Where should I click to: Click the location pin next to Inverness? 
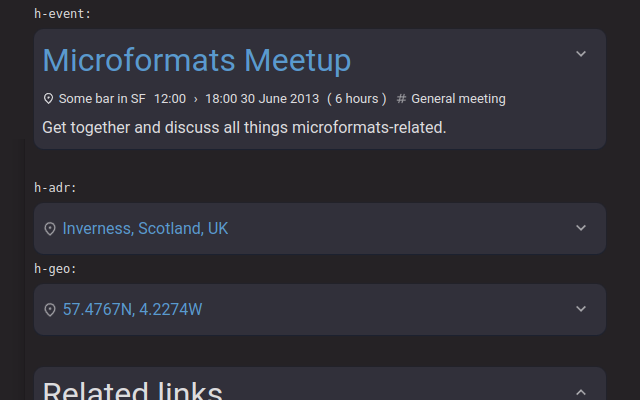(50, 229)
